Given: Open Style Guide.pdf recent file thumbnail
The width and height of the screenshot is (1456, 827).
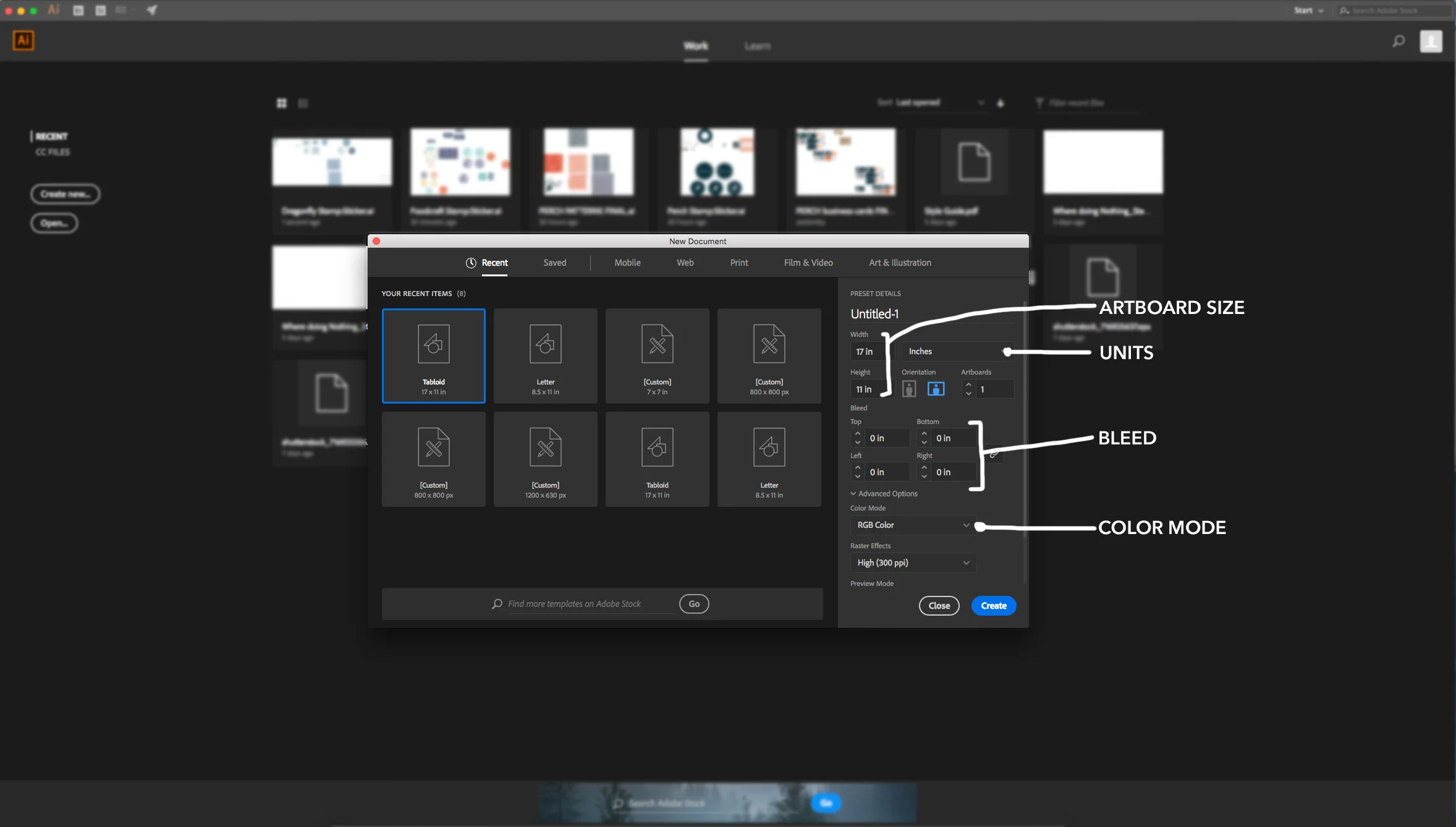Looking at the screenshot, I should [974, 162].
